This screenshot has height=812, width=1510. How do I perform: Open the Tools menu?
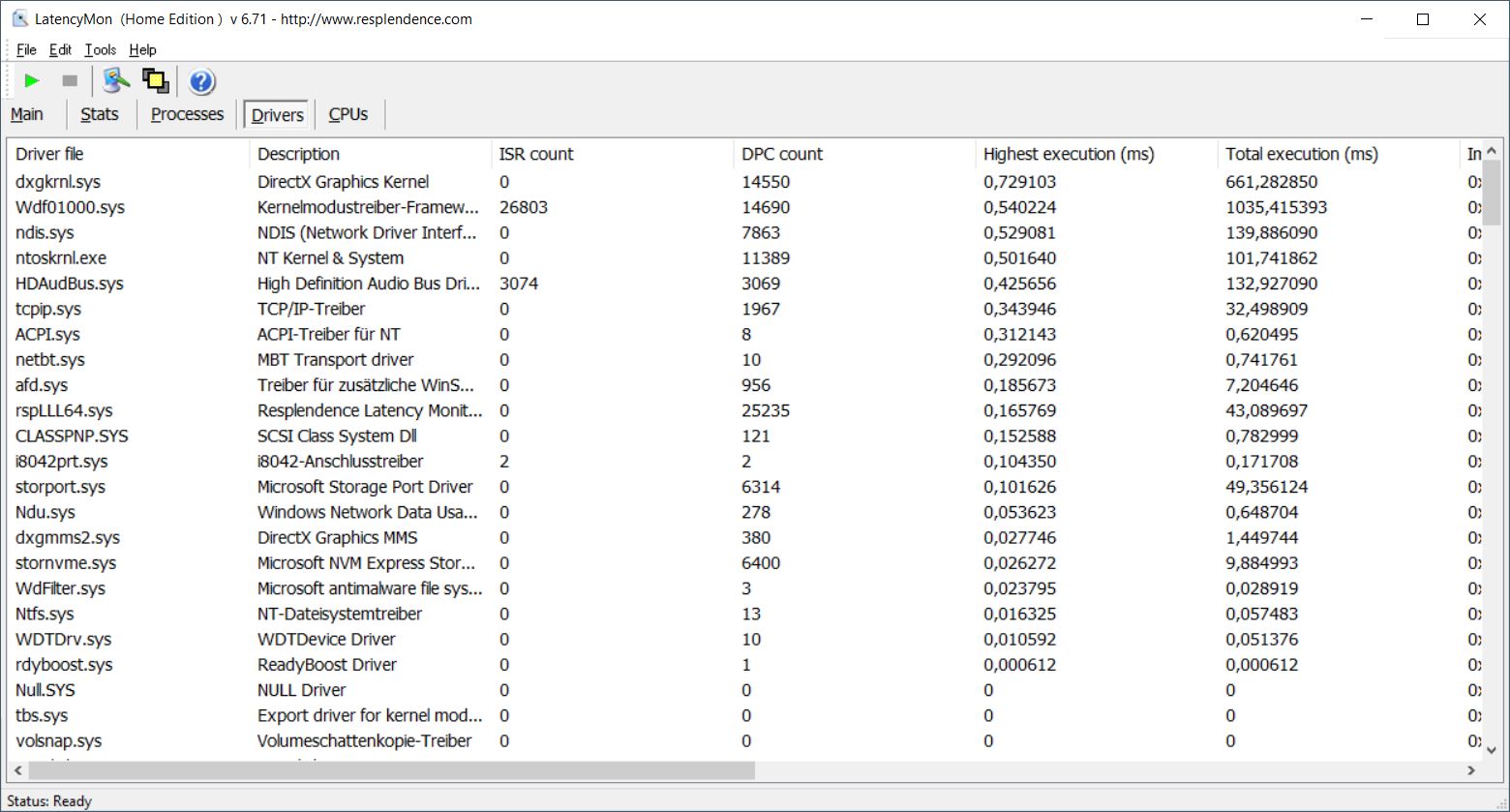click(x=100, y=49)
